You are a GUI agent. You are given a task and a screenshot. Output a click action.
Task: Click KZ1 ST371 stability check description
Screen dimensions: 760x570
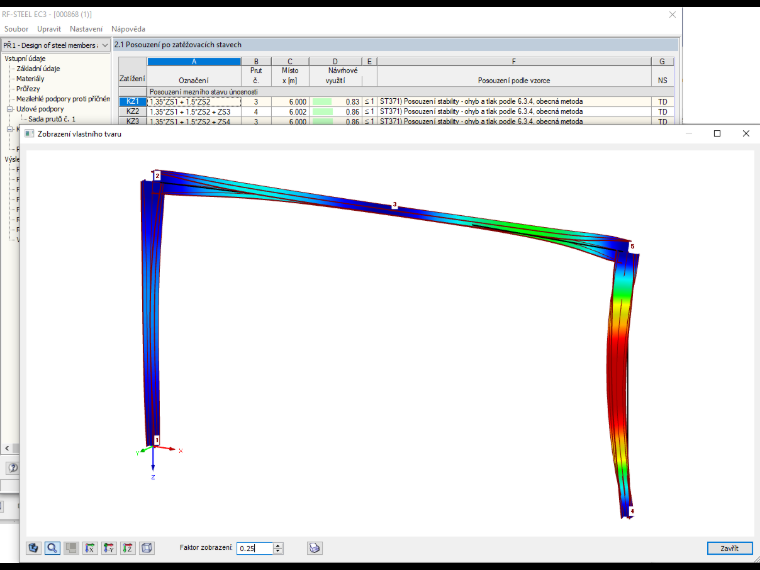[x=481, y=102]
